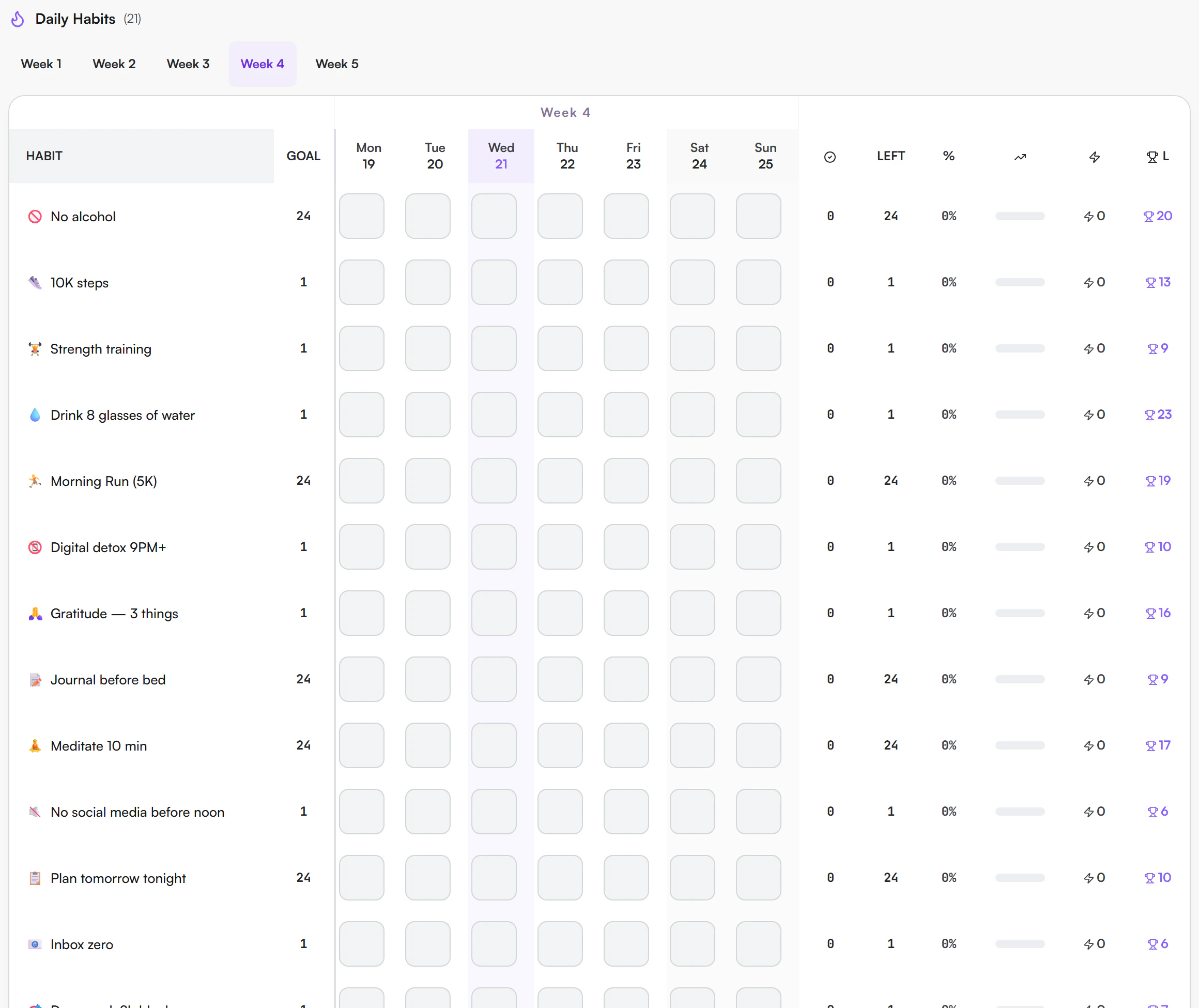
Task: Select the active Week 4 tab
Action: (x=263, y=64)
